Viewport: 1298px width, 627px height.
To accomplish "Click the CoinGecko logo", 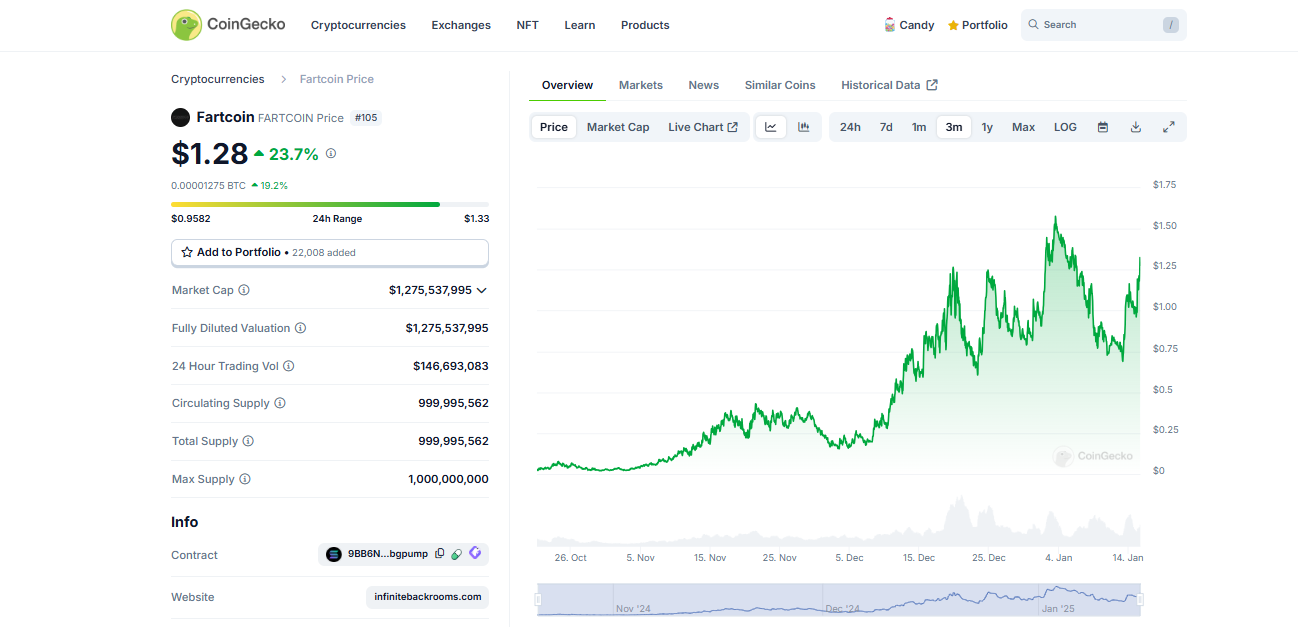I will coord(228,25).
